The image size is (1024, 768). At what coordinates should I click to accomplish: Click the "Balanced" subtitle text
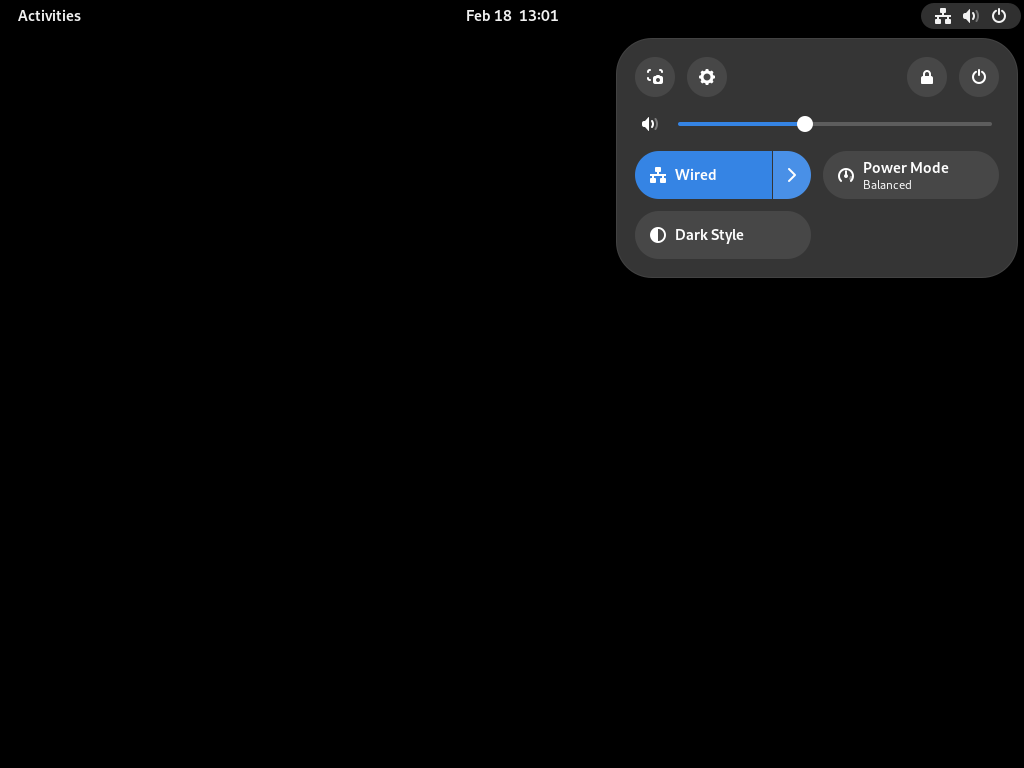tap(887, 185)
